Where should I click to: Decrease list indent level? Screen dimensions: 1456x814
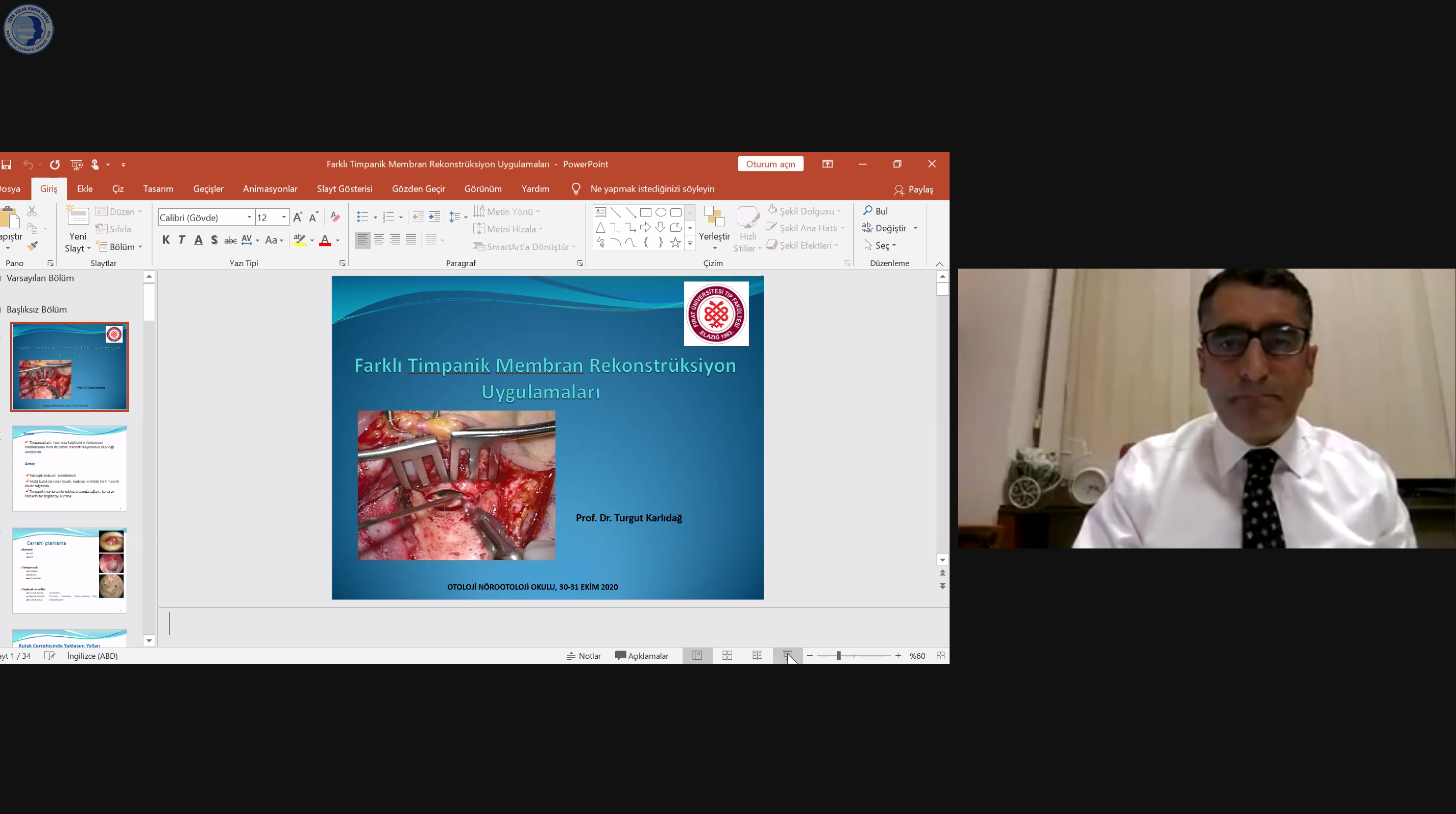pyautogui.click(x=418, y=217)
